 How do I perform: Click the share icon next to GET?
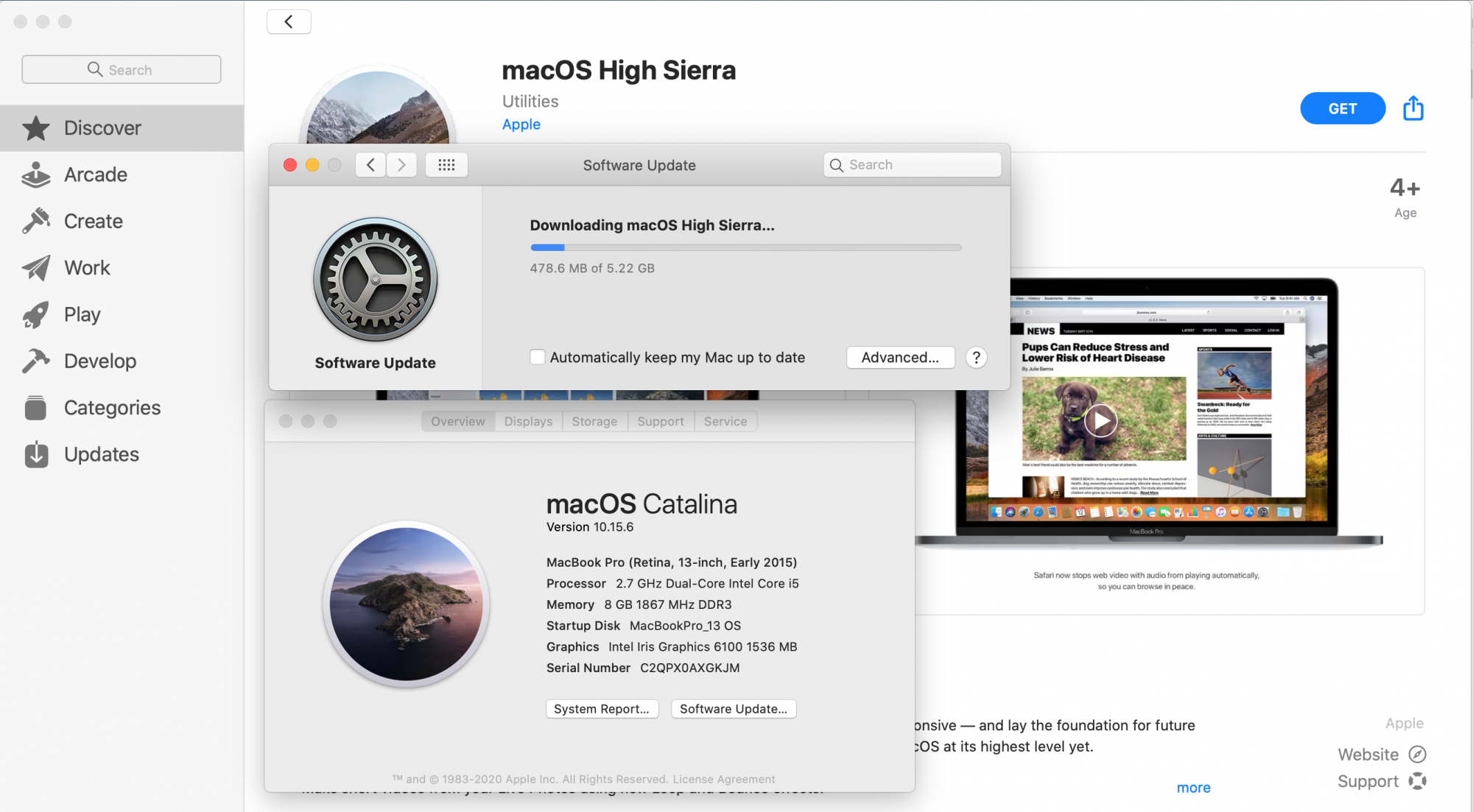point(1413,108)
